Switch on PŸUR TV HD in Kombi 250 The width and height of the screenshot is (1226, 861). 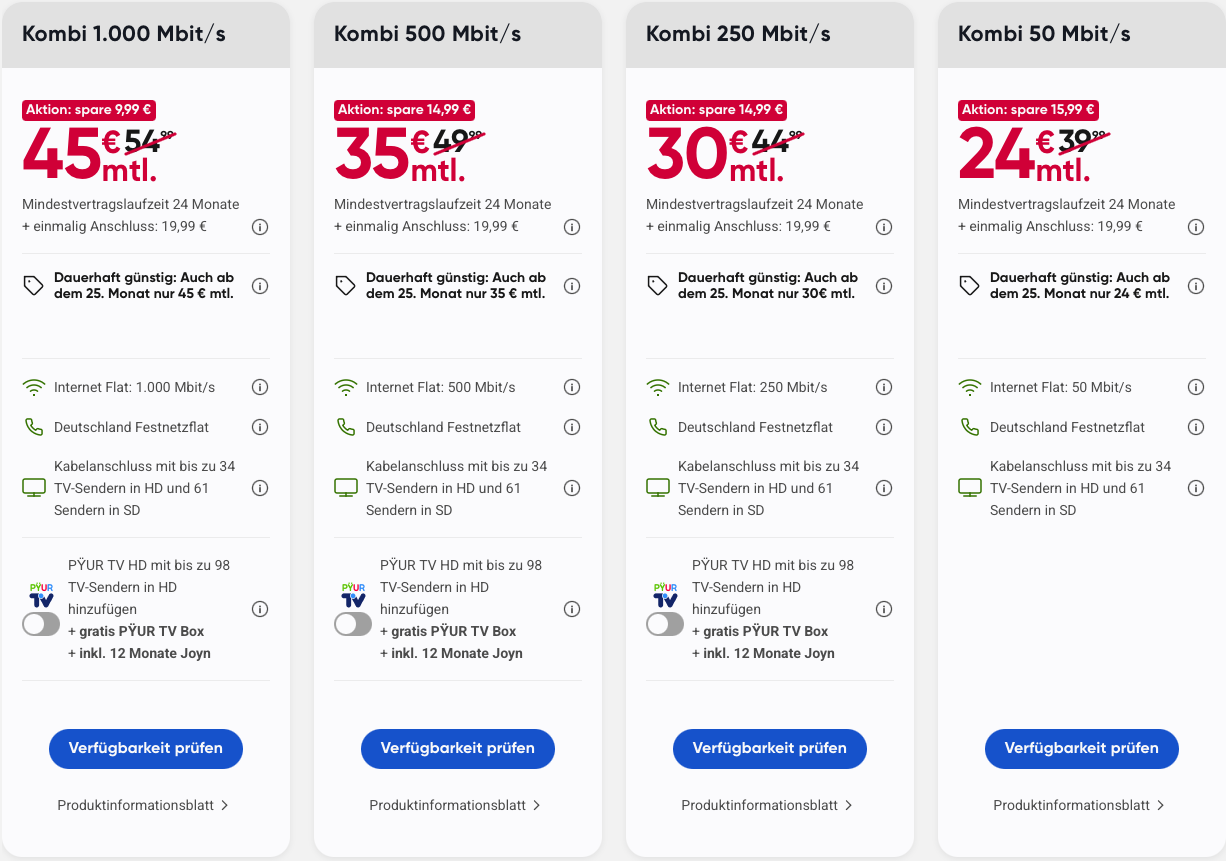tap(665, 624)
